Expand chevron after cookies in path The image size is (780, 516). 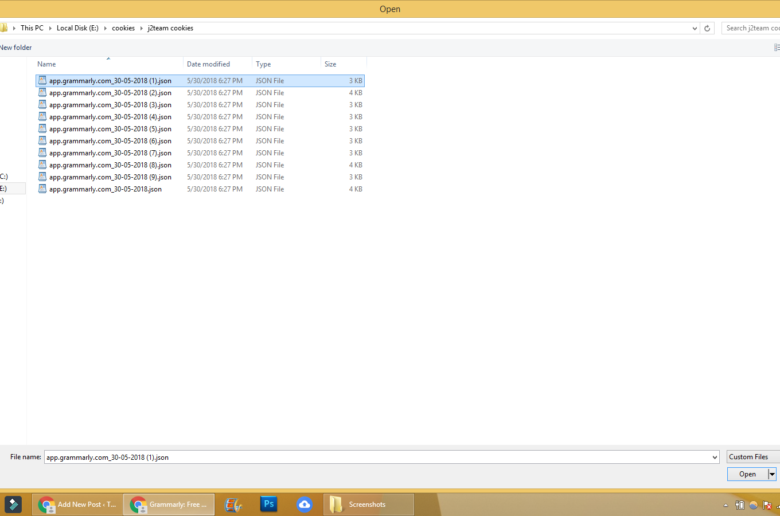click(141, 28)
